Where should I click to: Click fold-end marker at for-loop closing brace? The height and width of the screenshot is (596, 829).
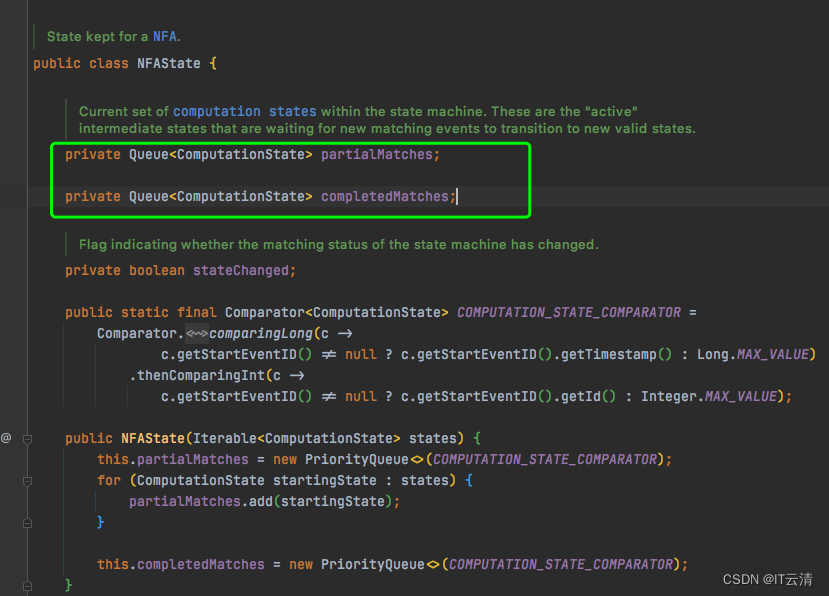pos(27,523)
